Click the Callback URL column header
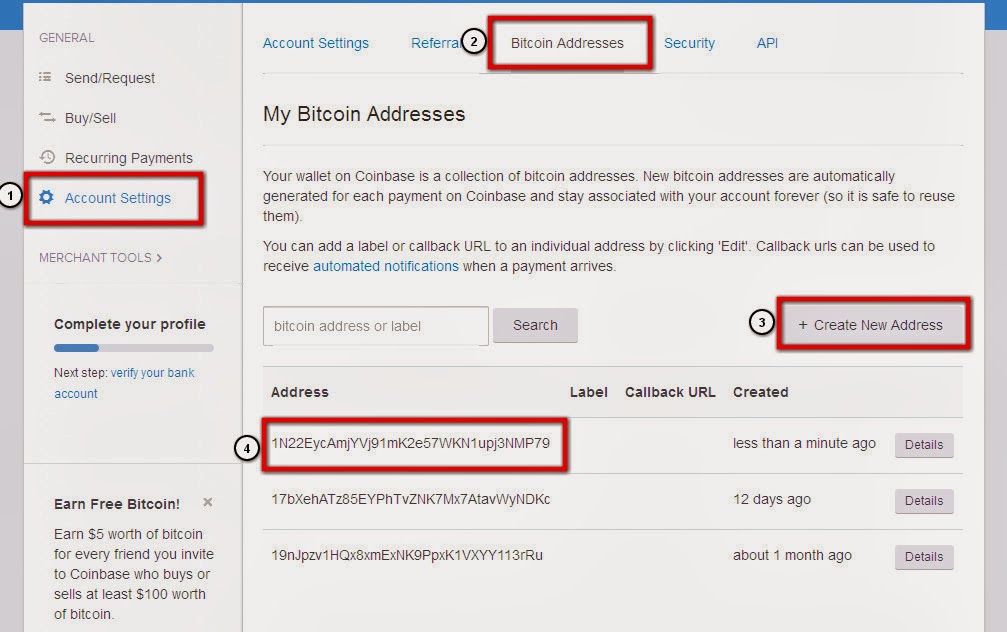Viewport: 1007px width, 632px height. click(670, 392)
